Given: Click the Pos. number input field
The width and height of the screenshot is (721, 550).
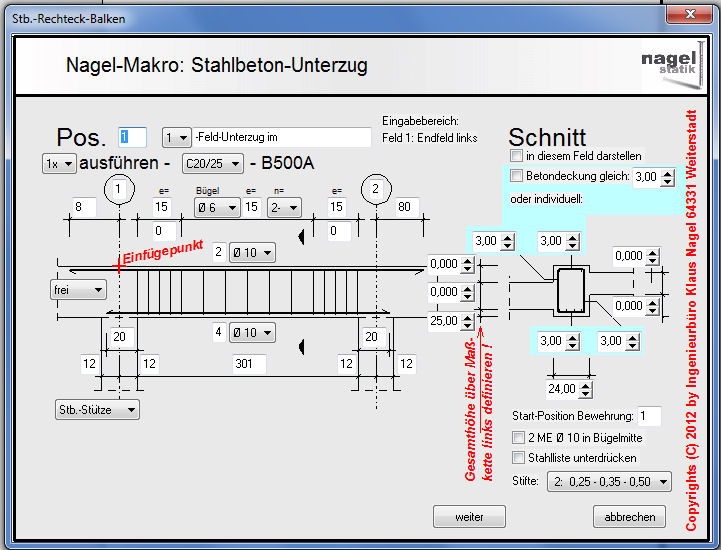Looking at the screenshot, I should 132,137.
